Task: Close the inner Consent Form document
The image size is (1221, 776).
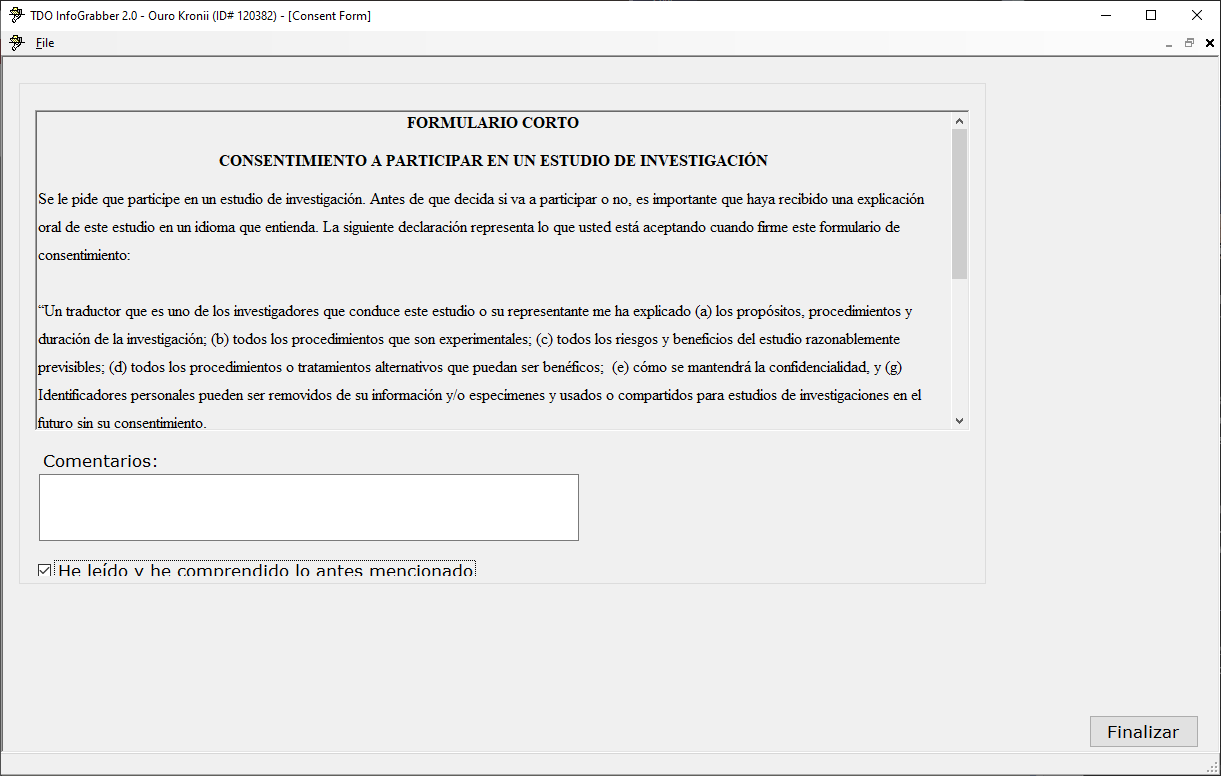Action: click(1209, 43)
